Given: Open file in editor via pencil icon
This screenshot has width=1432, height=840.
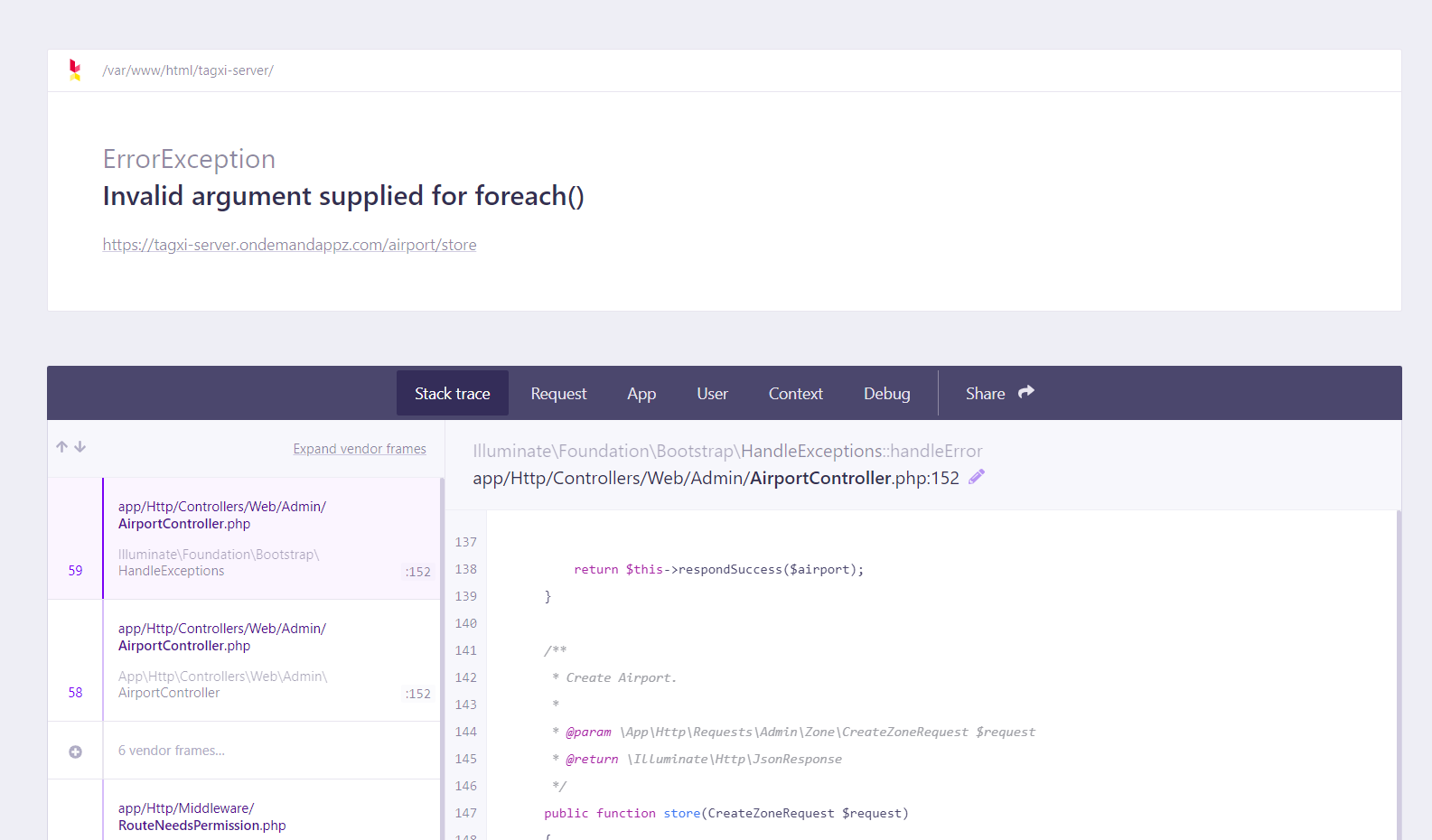Looking at the screenshot, I should (x=977, y=477).
